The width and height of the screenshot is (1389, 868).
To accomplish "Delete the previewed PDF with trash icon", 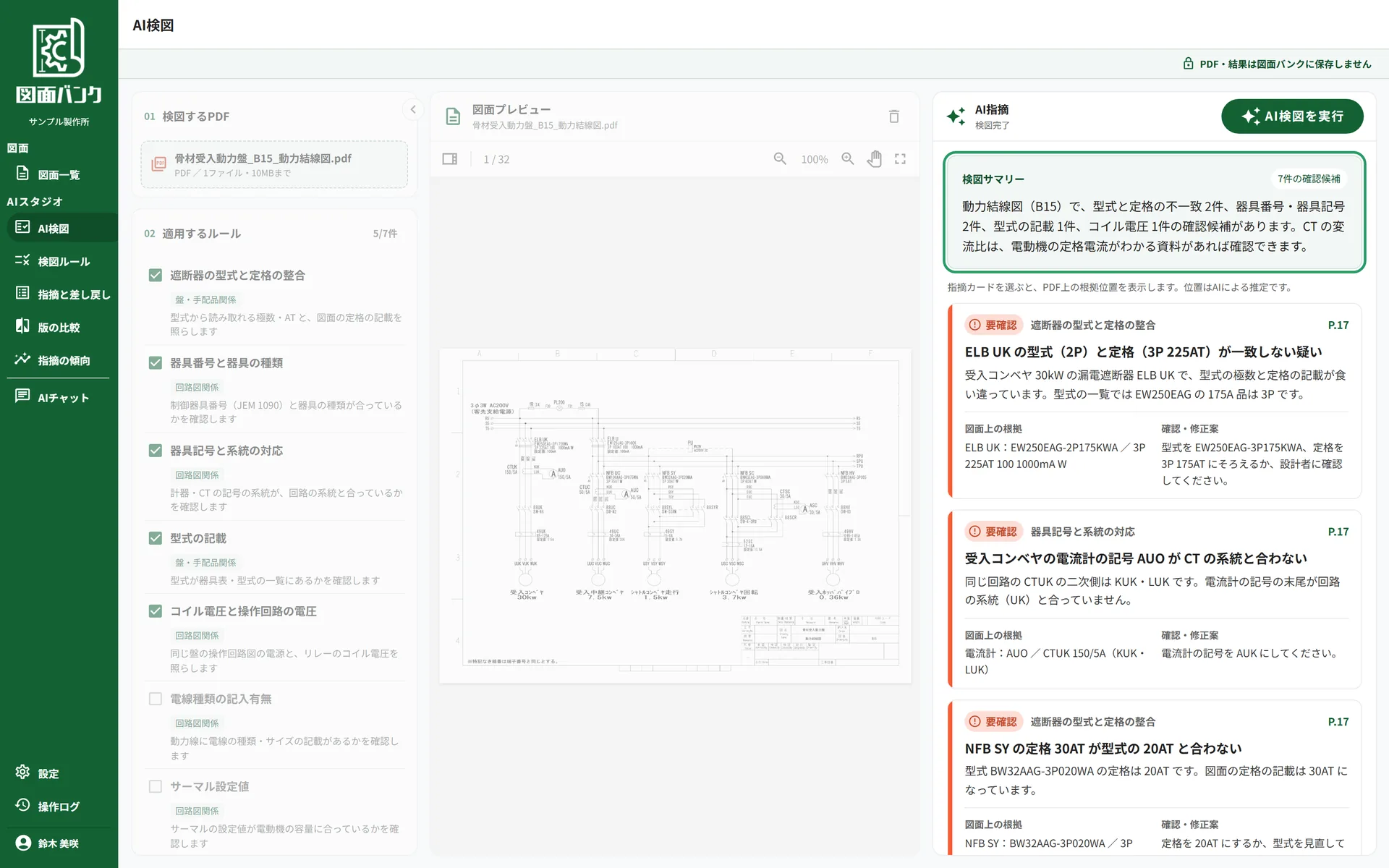I will 894,116.
